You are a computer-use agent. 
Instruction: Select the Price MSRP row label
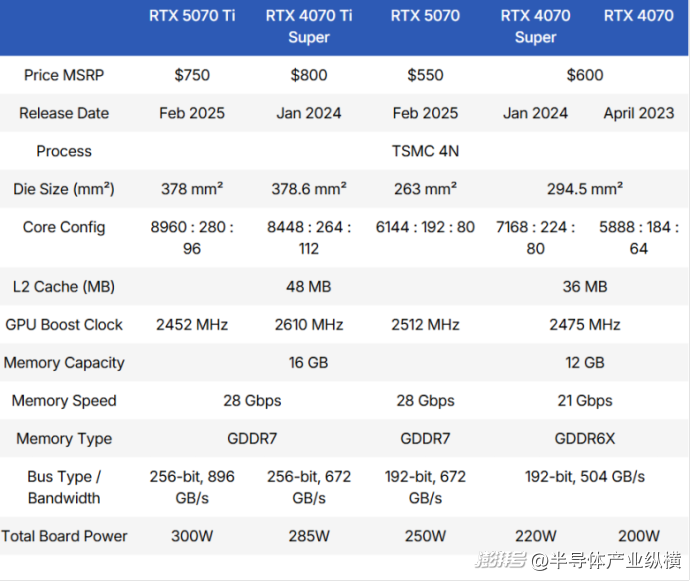pos(64,75)
